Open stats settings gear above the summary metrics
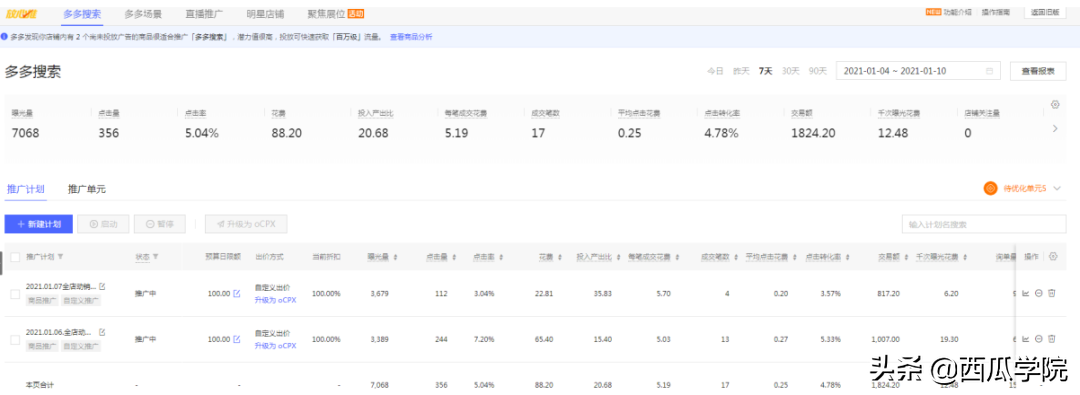 (1055, 105)
